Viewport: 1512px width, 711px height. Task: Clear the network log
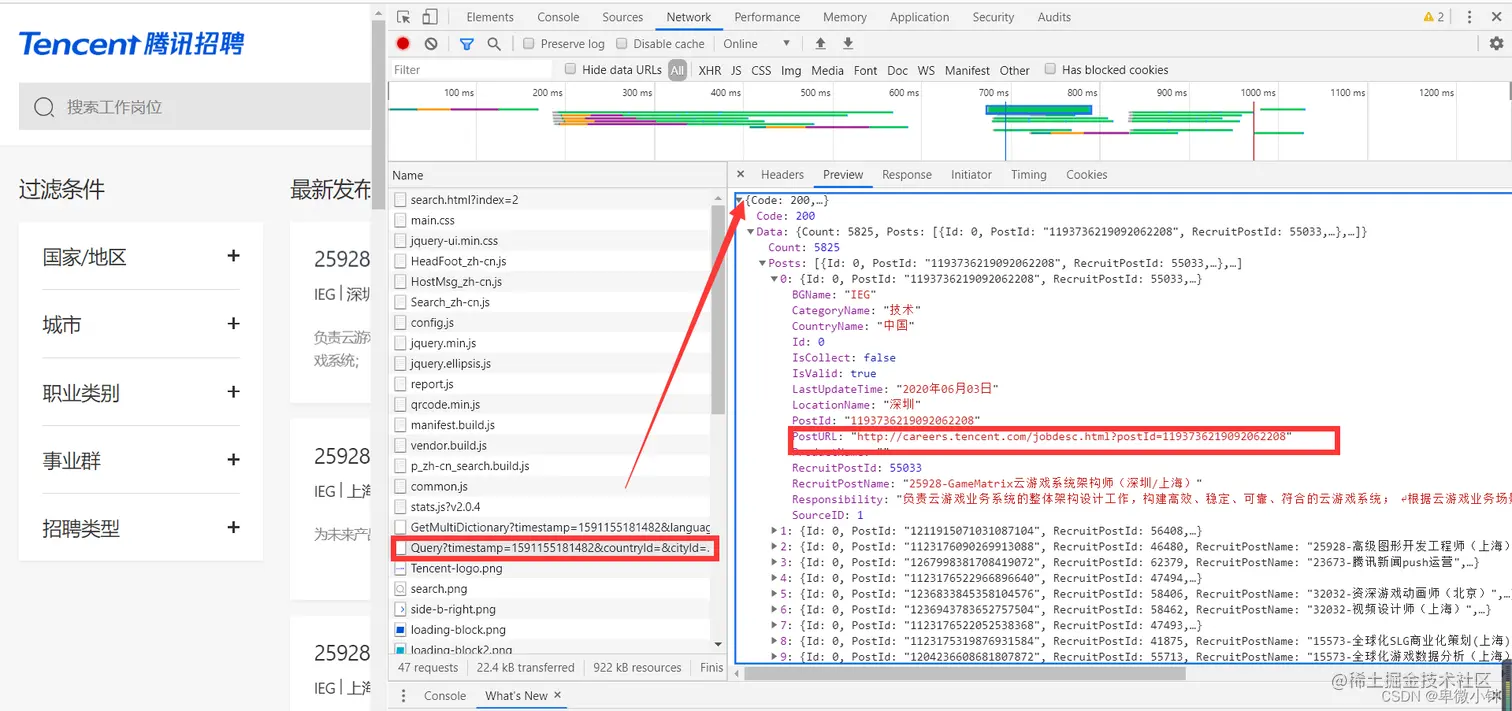click(431, 44)
